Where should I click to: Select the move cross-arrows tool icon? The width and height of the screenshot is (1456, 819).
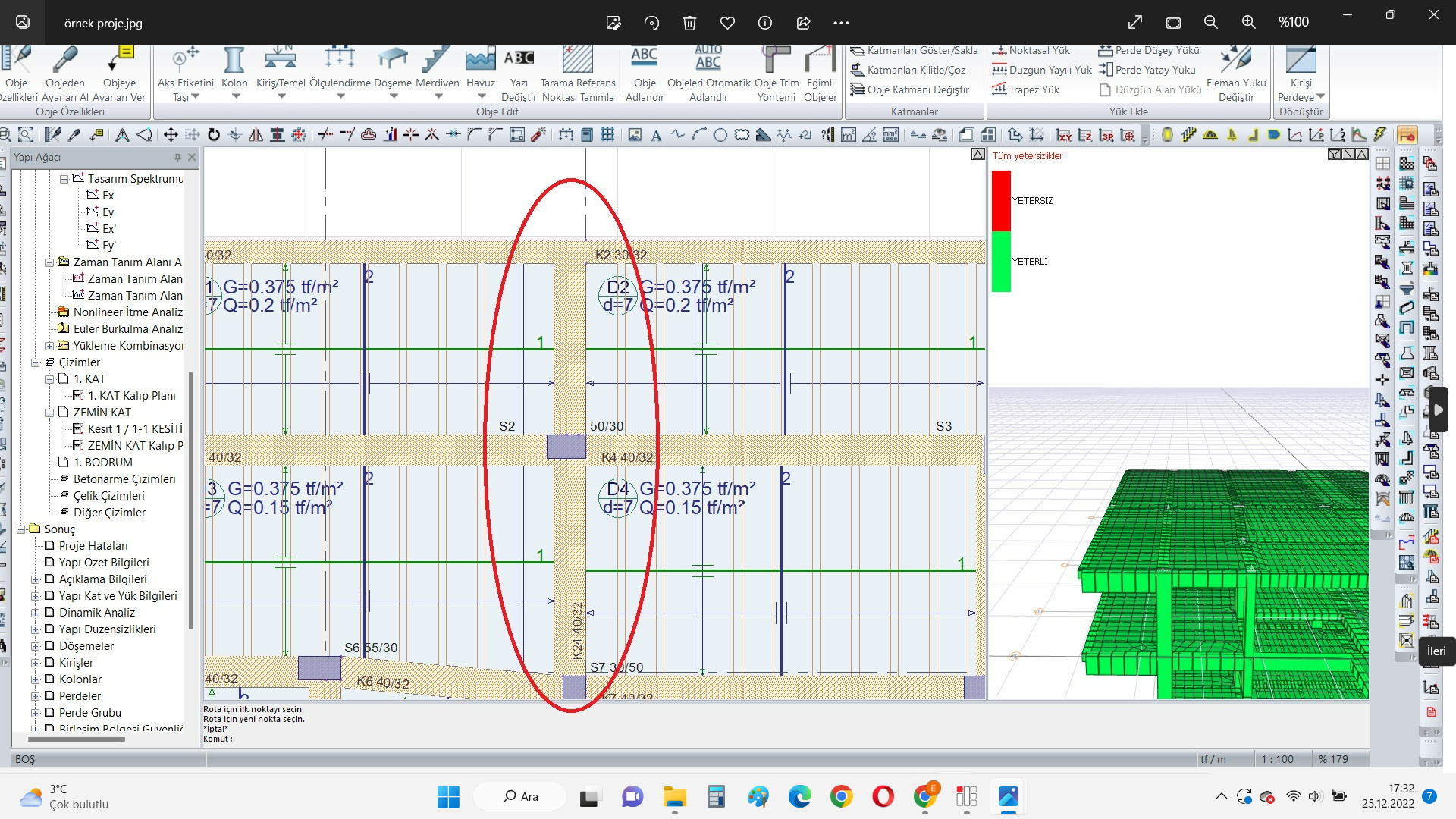[x=171, y=135]
